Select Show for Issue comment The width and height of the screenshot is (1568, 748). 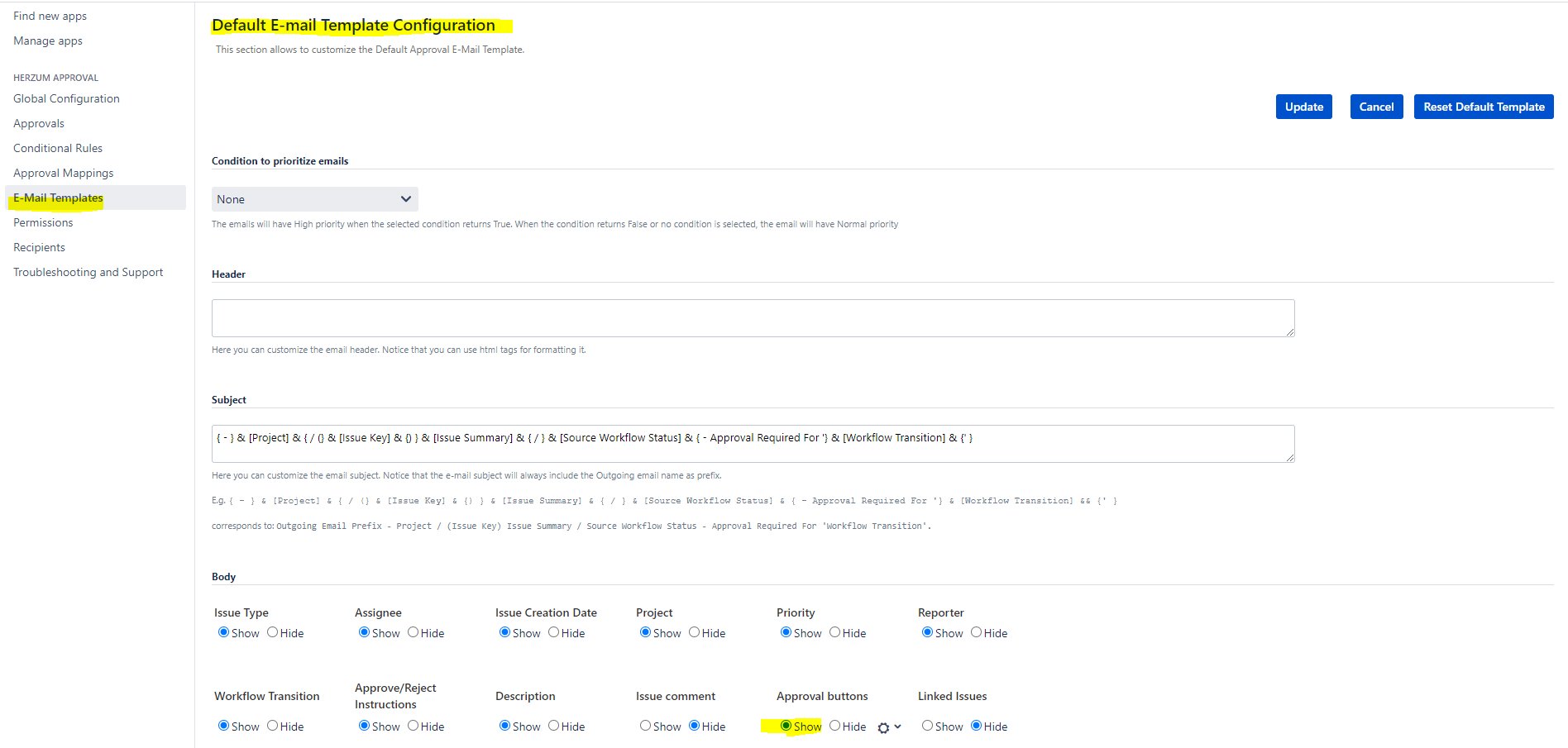(x=645, y=726)
